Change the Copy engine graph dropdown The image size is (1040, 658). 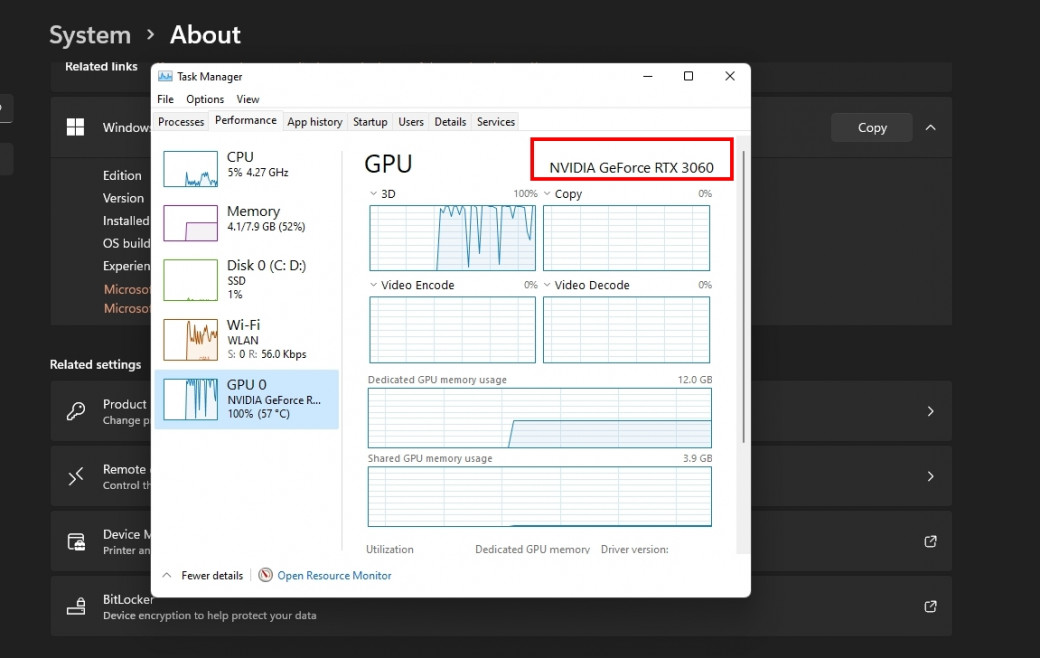pos(547,194)
